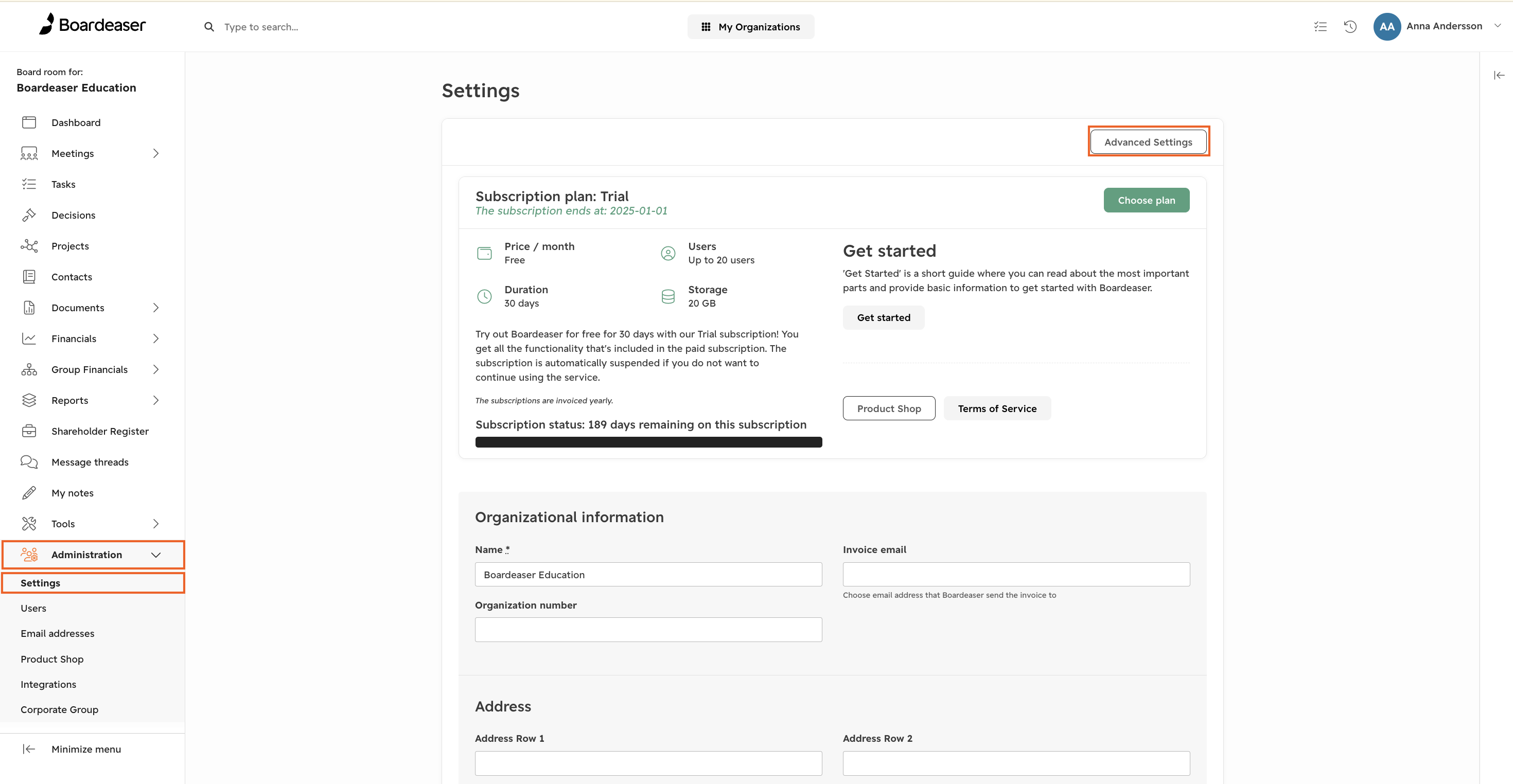Click the Administration users icon
Viewport: 1513px width, 784px height.
coord(29,555)
